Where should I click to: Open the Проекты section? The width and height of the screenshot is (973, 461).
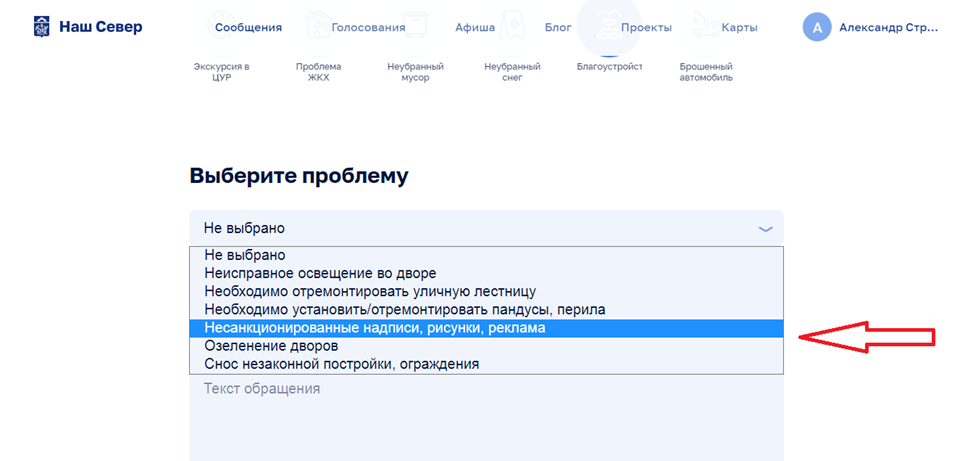pyautogui.click(x=645, y=27)
